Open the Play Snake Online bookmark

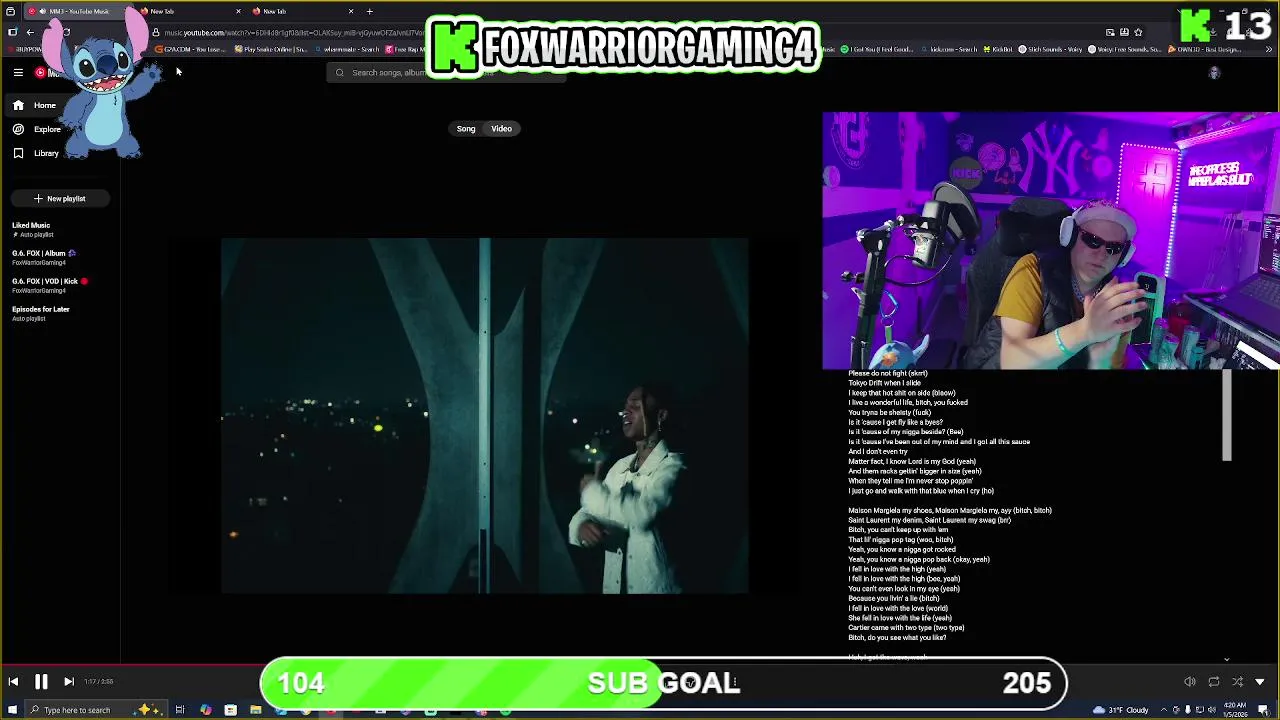pyautogui.click(x=270, y=49)
